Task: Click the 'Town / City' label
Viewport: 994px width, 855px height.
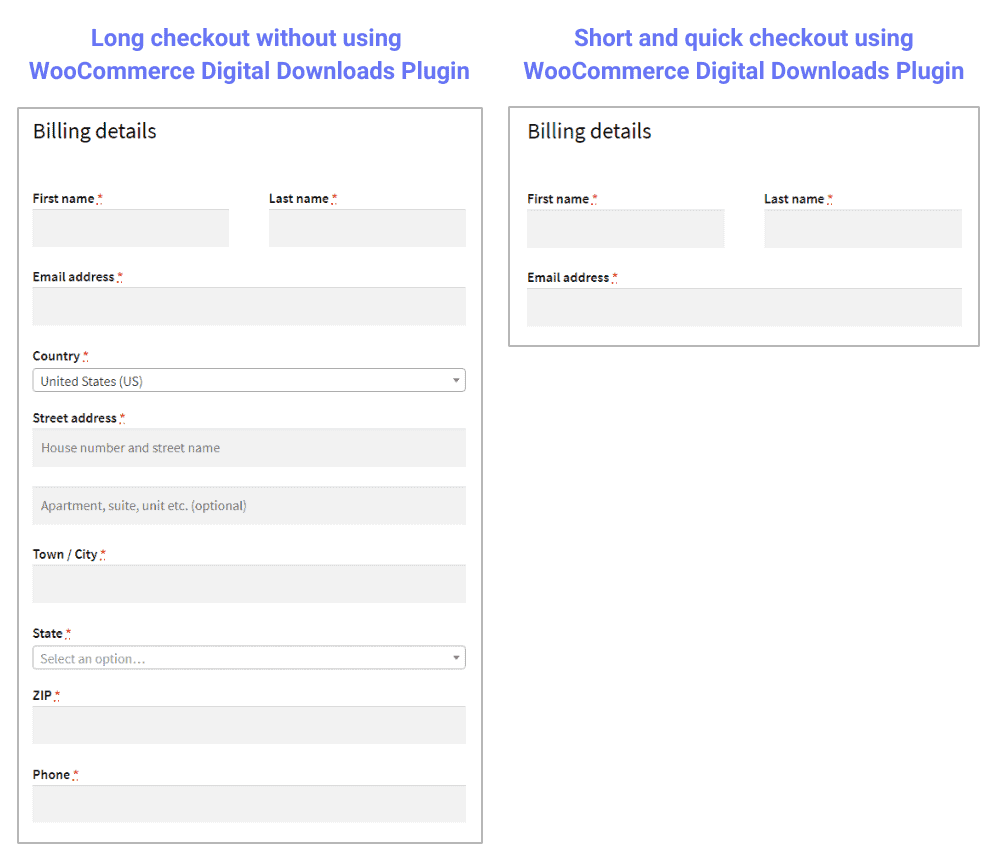Action: (65, 555)
